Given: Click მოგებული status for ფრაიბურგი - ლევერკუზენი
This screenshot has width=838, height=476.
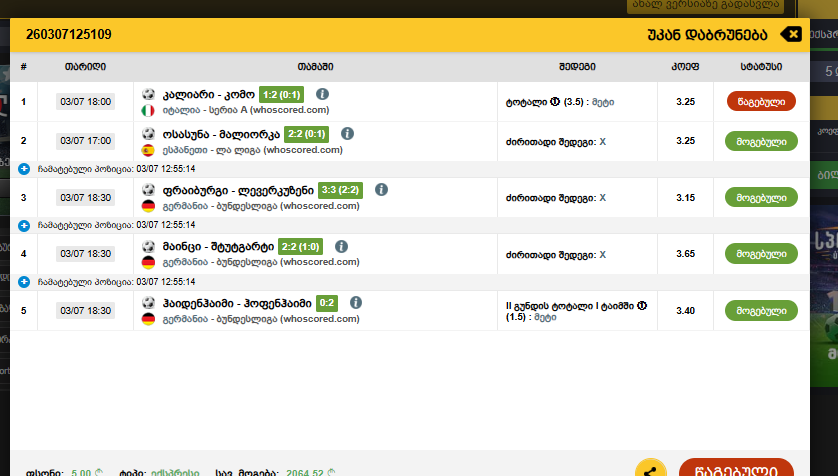Looking at the screenshot, I should click(x=761, y=197).
